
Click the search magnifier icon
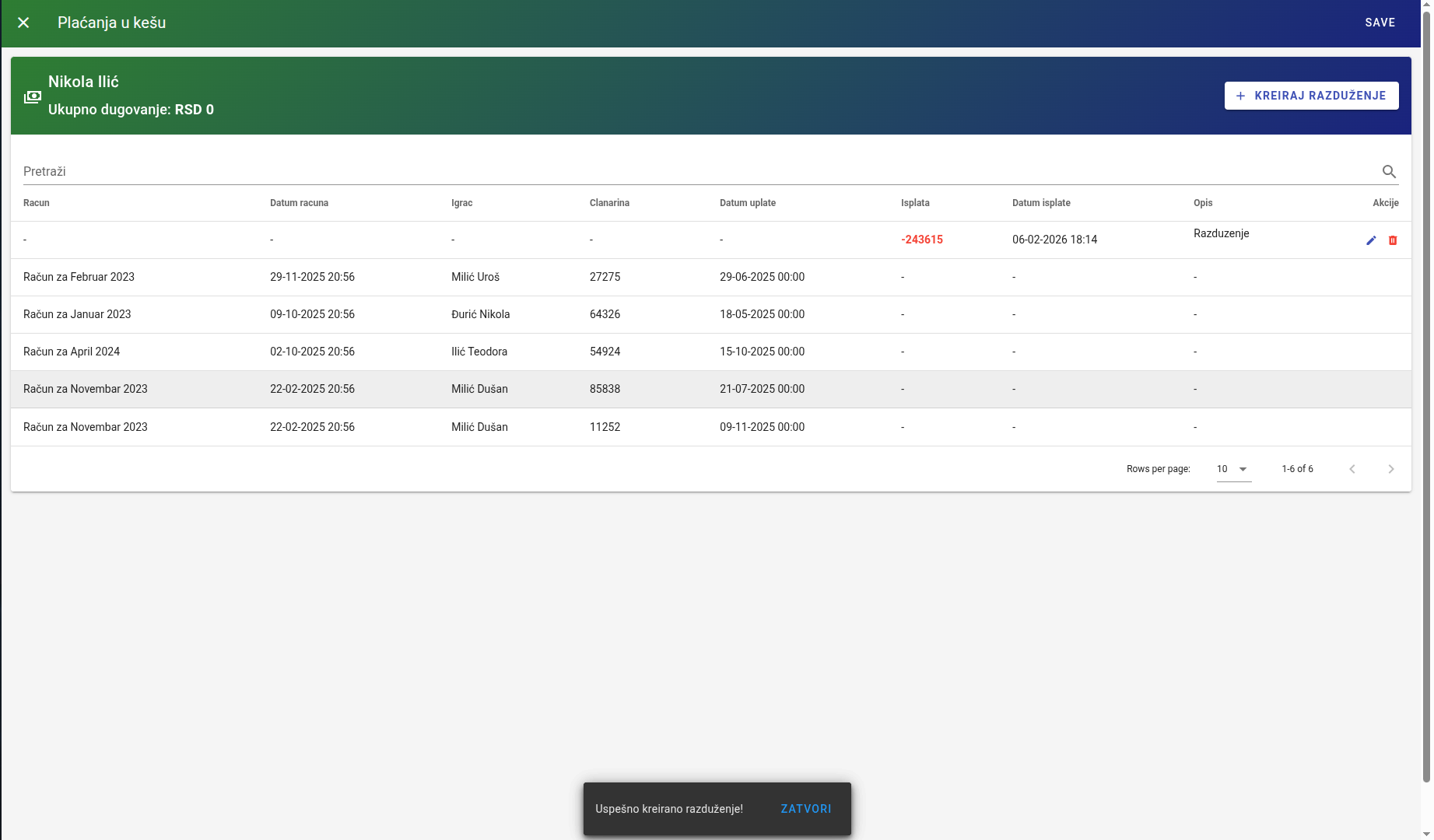point(1389,172)
